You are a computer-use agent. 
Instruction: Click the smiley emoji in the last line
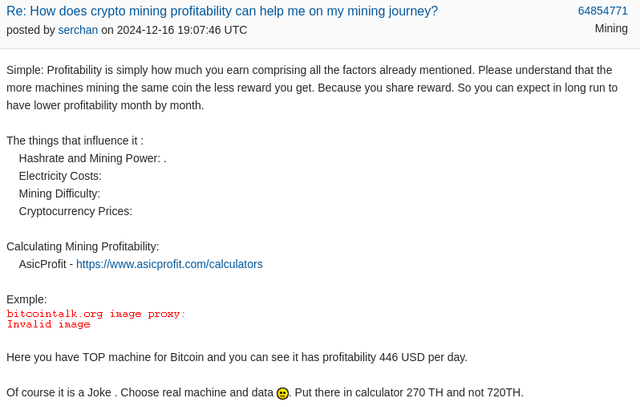coord(282,394)
